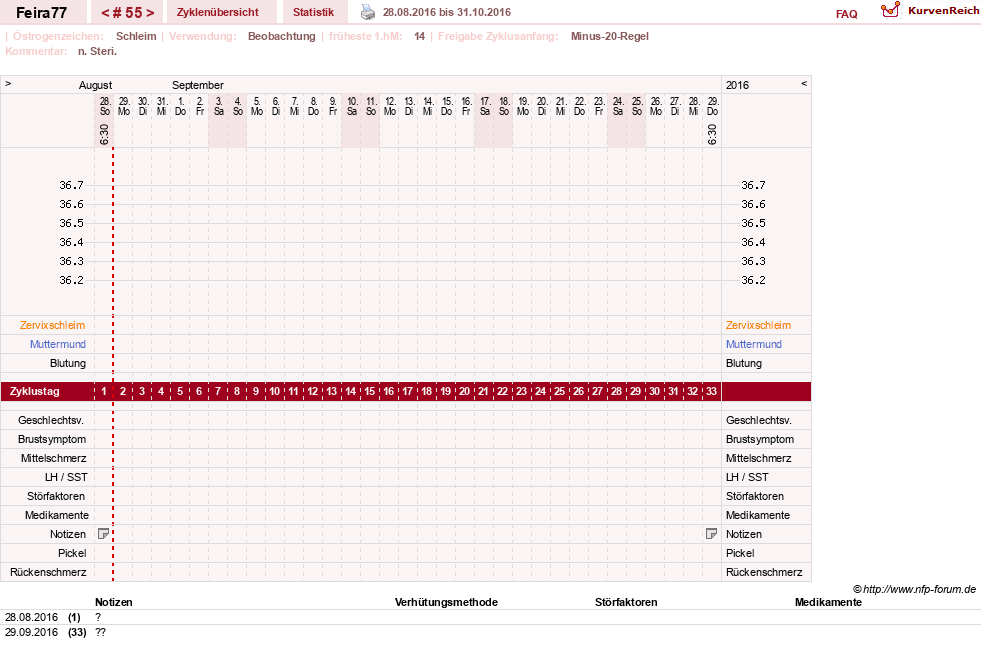Open the KurvenReich crown logo

click(890, 10)
